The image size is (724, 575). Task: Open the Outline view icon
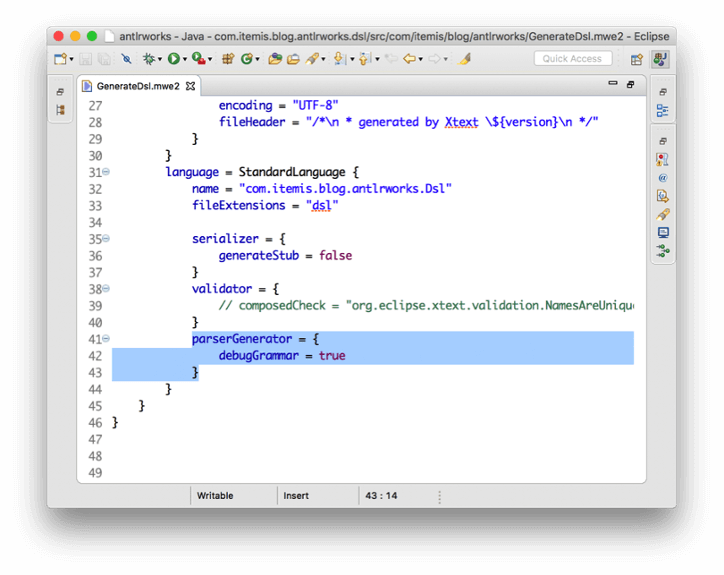tap(663, 110)
